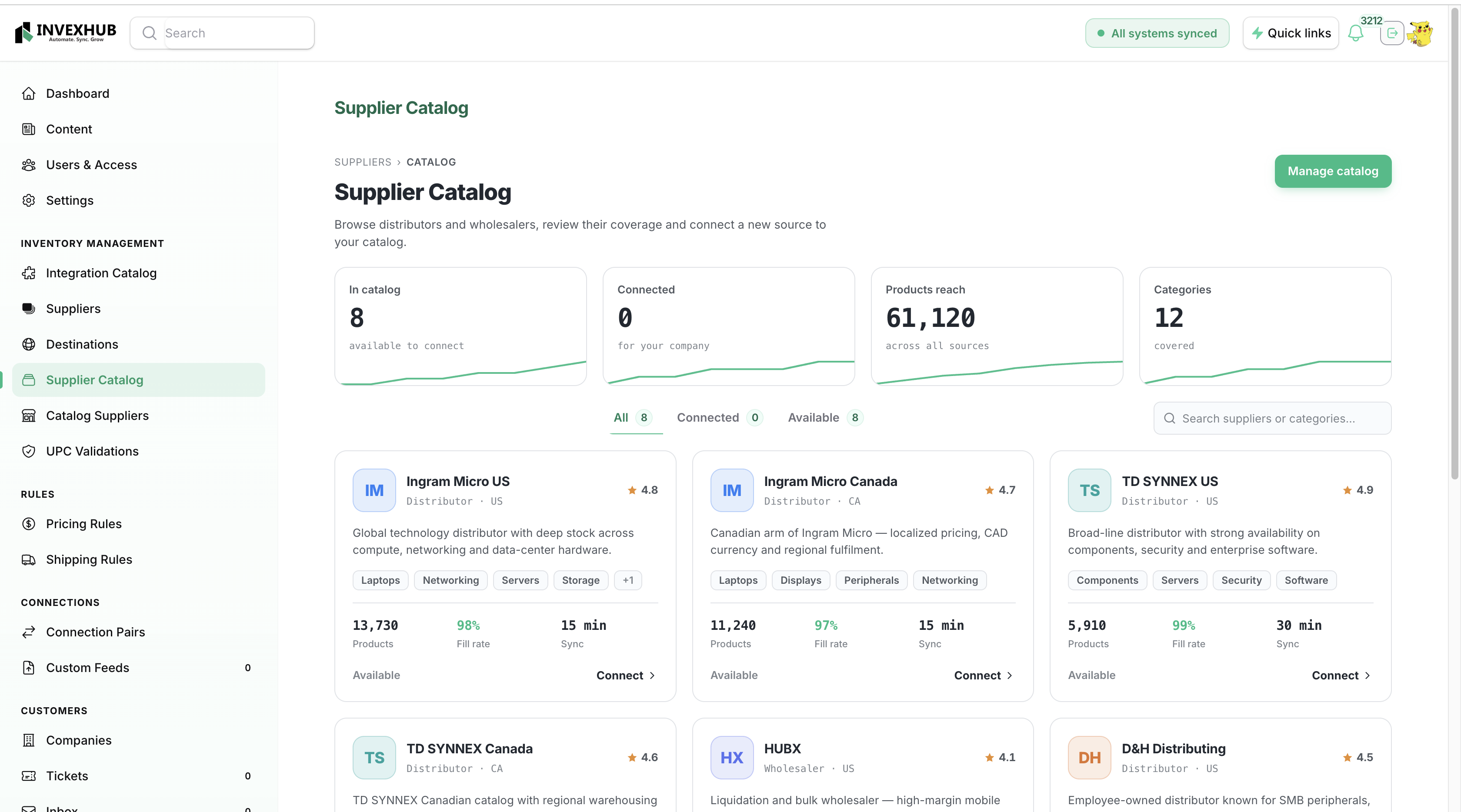Viewport: 1461px width, 812px height.
Task: Click the logout icon beside the avatar
Action: [1392, 33]
